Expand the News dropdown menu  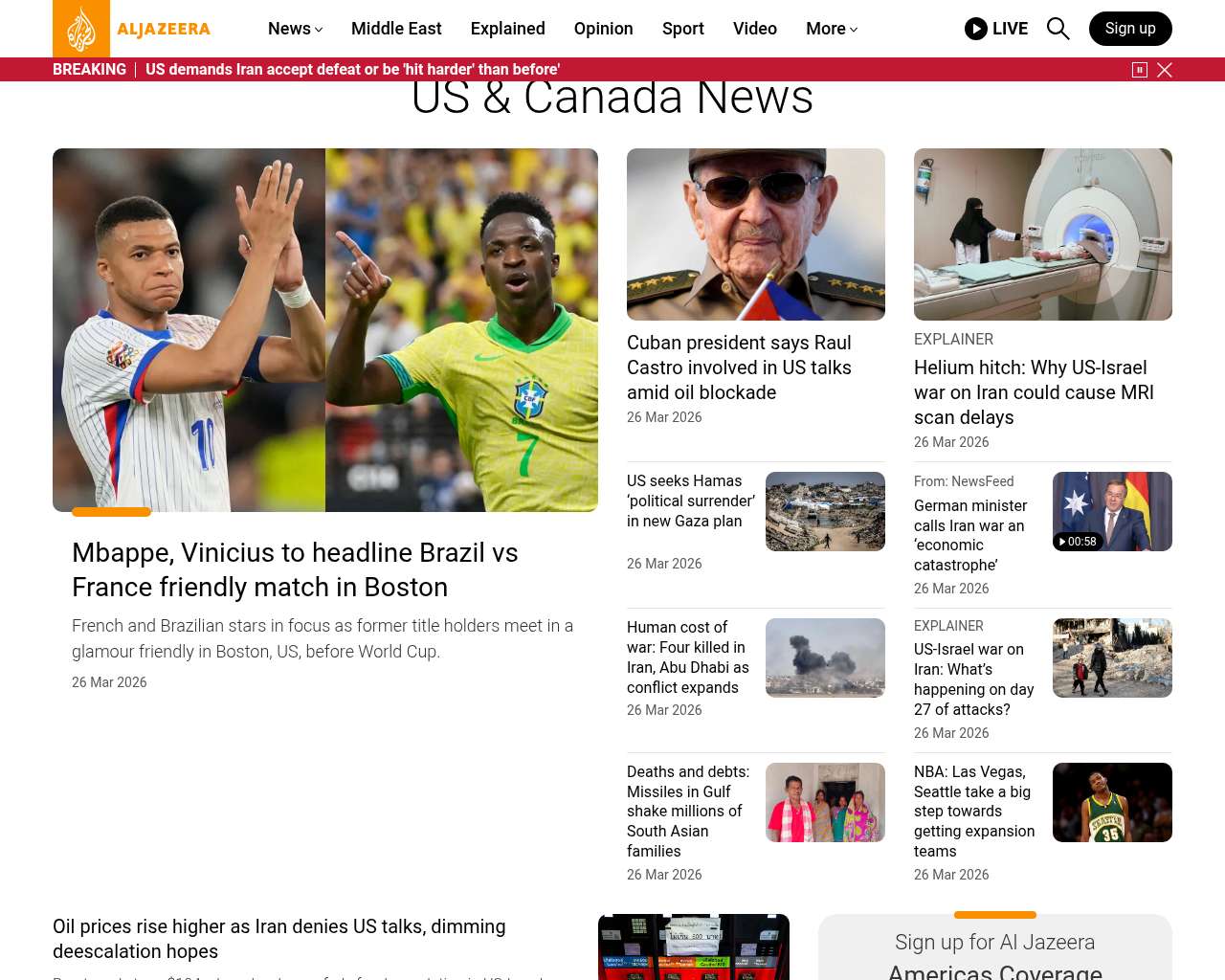pos(295,29)
